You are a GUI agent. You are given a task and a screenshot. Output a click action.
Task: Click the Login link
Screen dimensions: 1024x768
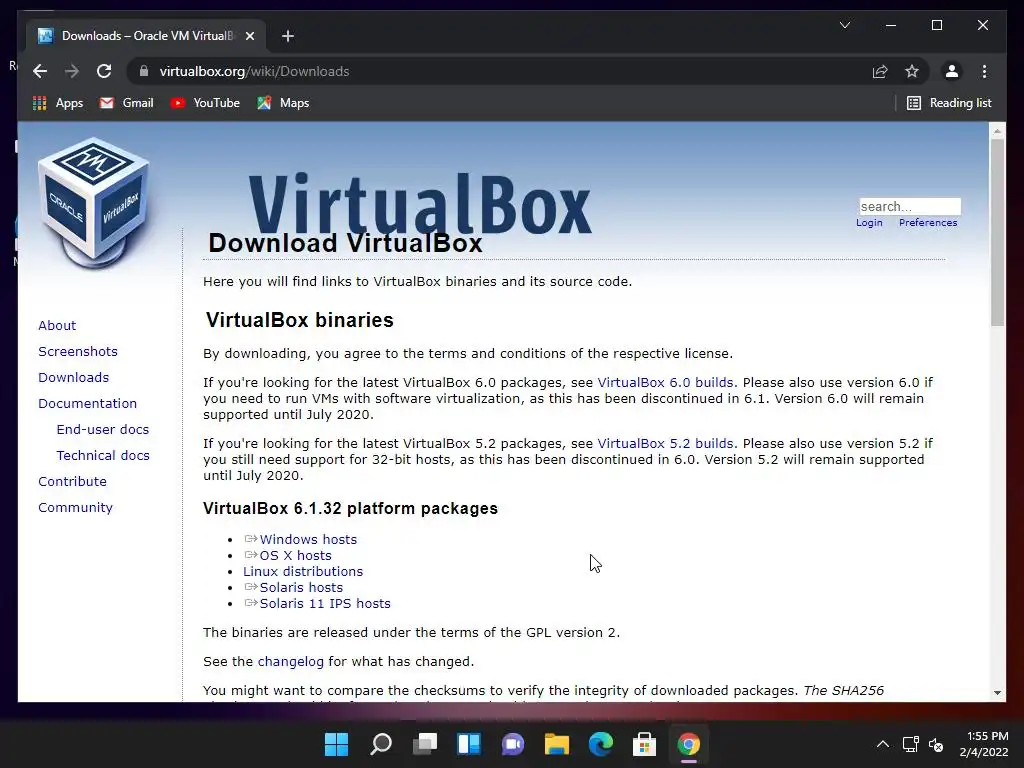pyautogui.click(x=869, y=223)
